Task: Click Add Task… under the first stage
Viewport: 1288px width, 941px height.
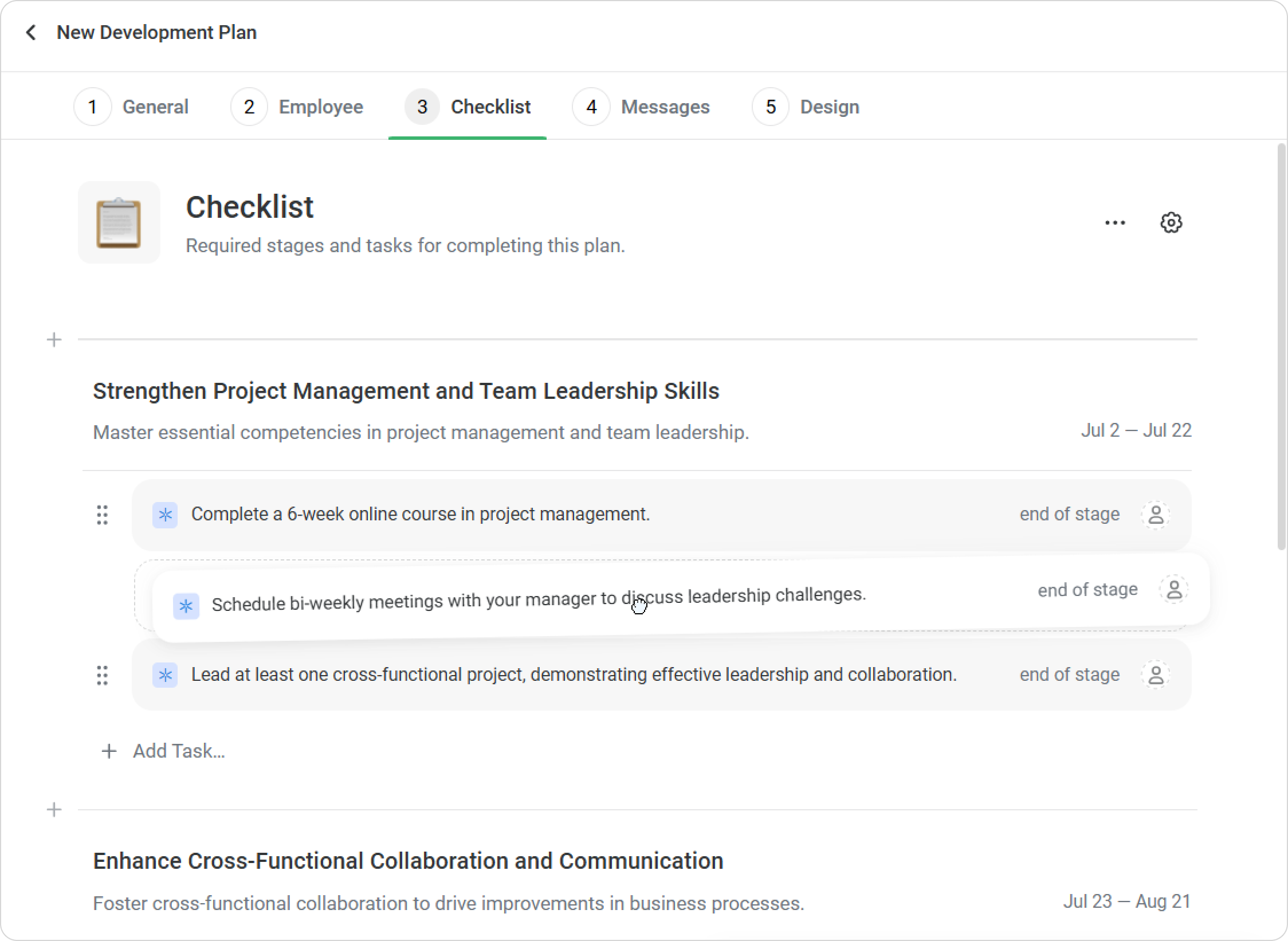Action: point(163,751)
